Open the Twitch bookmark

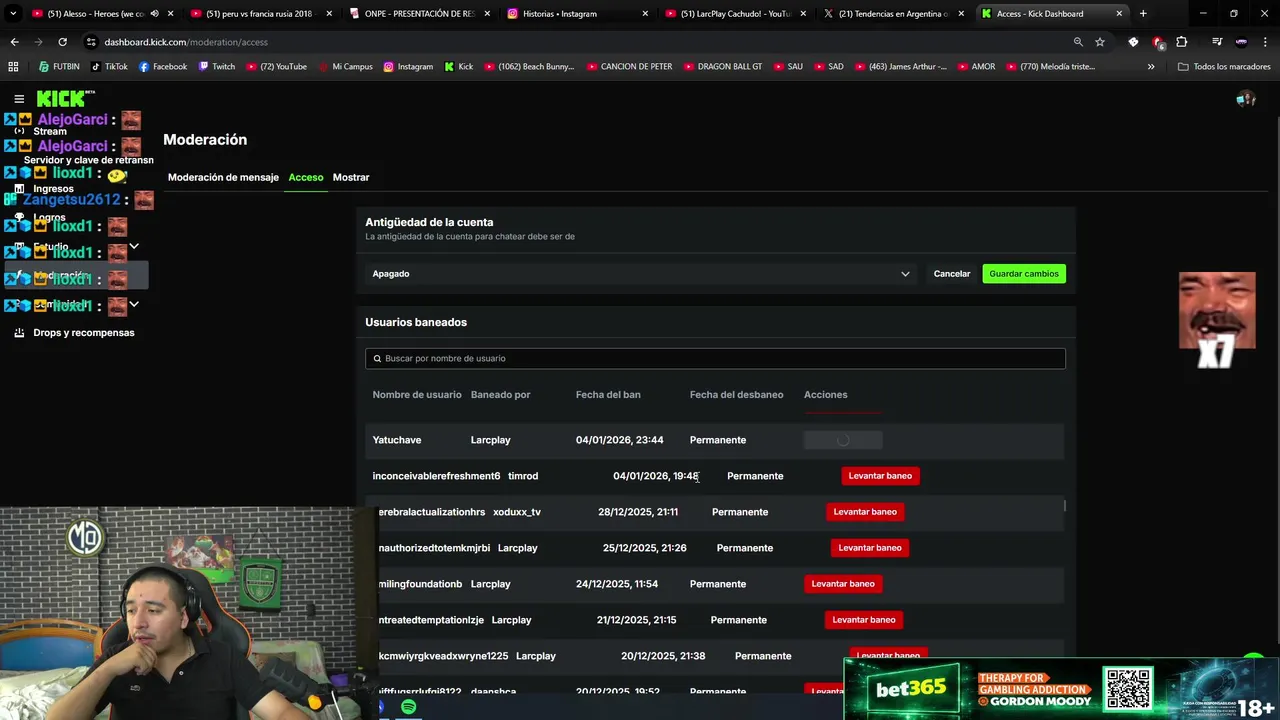217,66
